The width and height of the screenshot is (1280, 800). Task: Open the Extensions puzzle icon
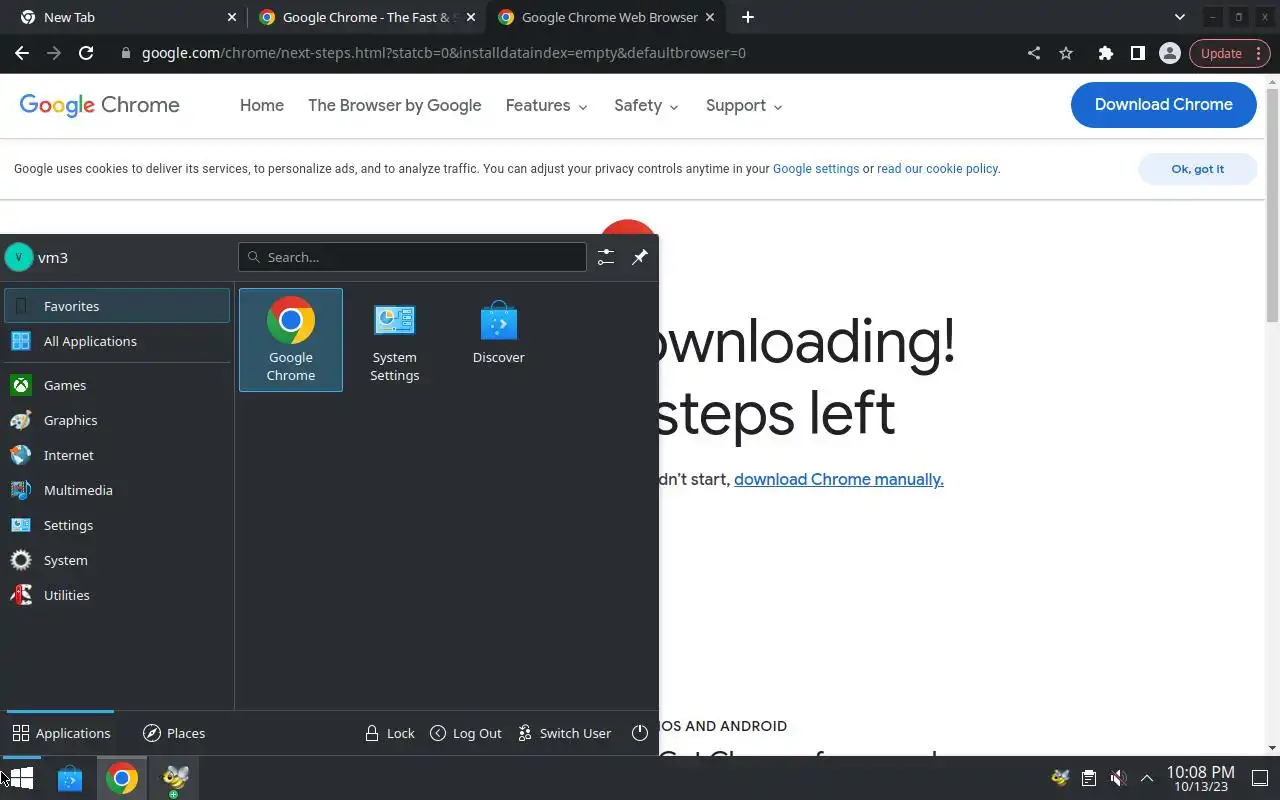click(1105, 53)
